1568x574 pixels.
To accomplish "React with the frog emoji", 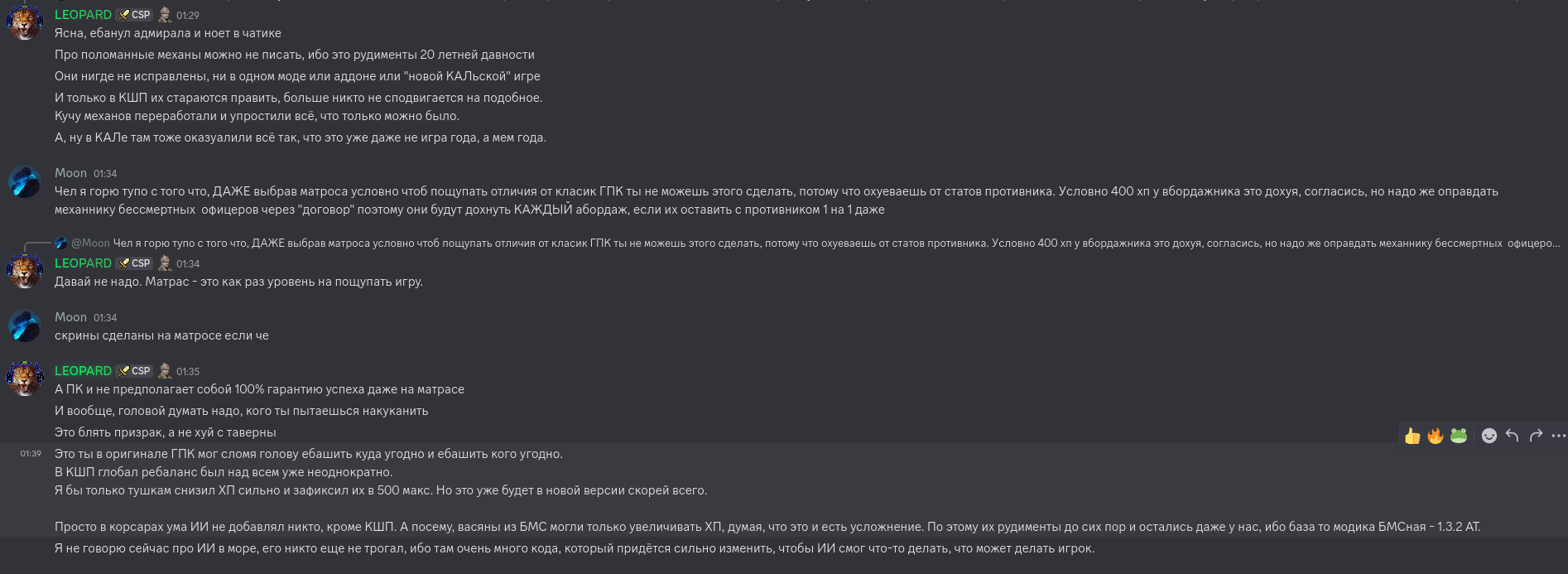I will click(x=1459, y=436).
